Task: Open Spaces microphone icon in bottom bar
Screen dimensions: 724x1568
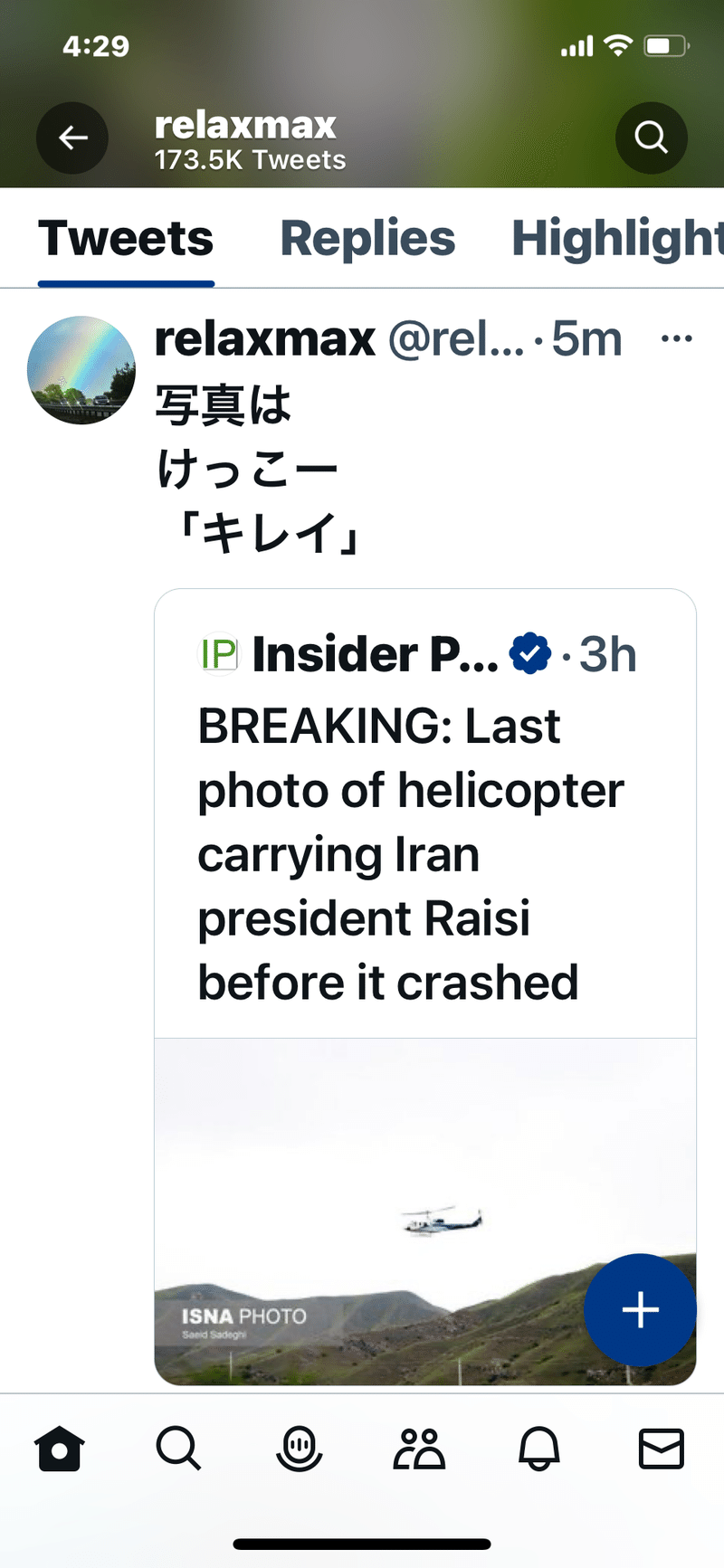Action: pos(299,1449)
